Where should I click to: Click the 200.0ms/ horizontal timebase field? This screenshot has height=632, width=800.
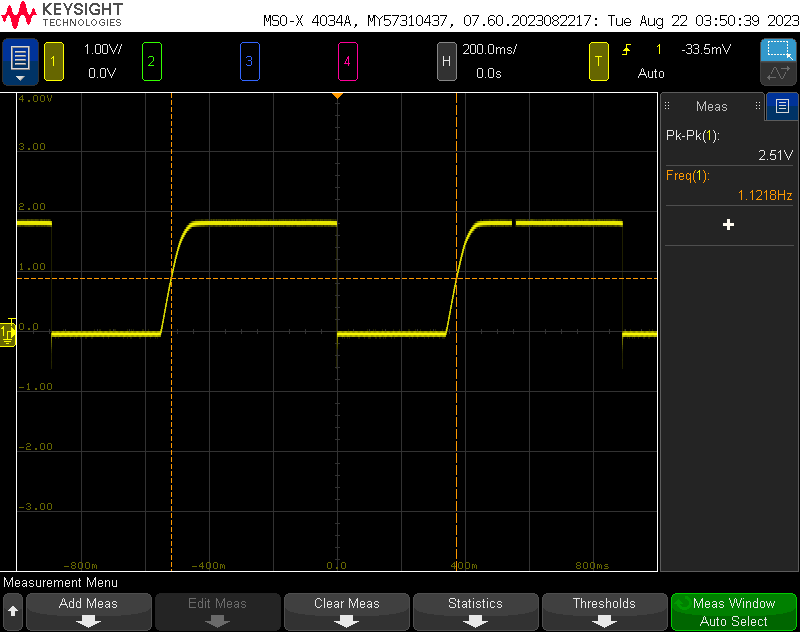(x=489, y=49)
